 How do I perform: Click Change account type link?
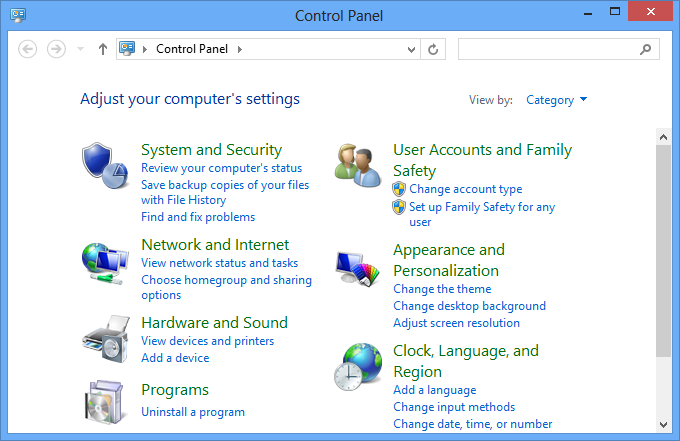click(465, 189)
